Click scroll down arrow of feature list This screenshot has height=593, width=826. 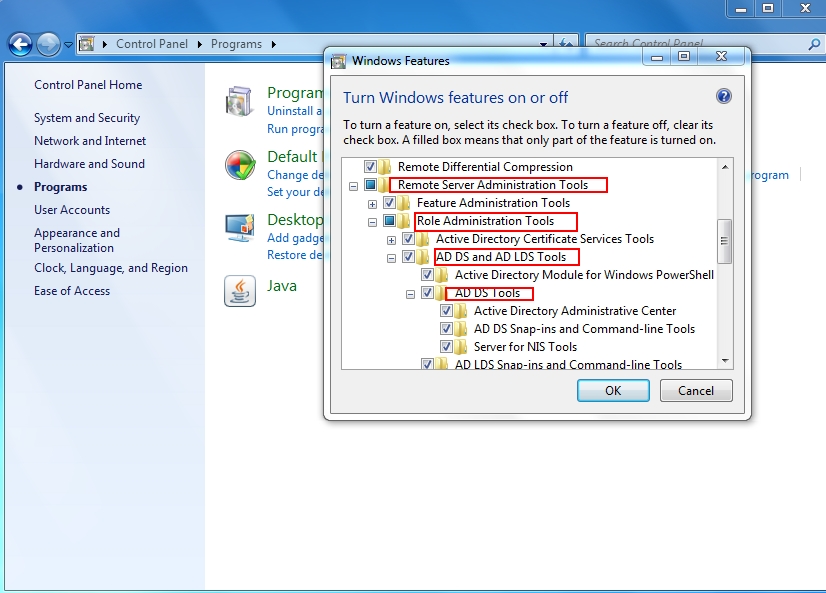click(x=725, y=361)
